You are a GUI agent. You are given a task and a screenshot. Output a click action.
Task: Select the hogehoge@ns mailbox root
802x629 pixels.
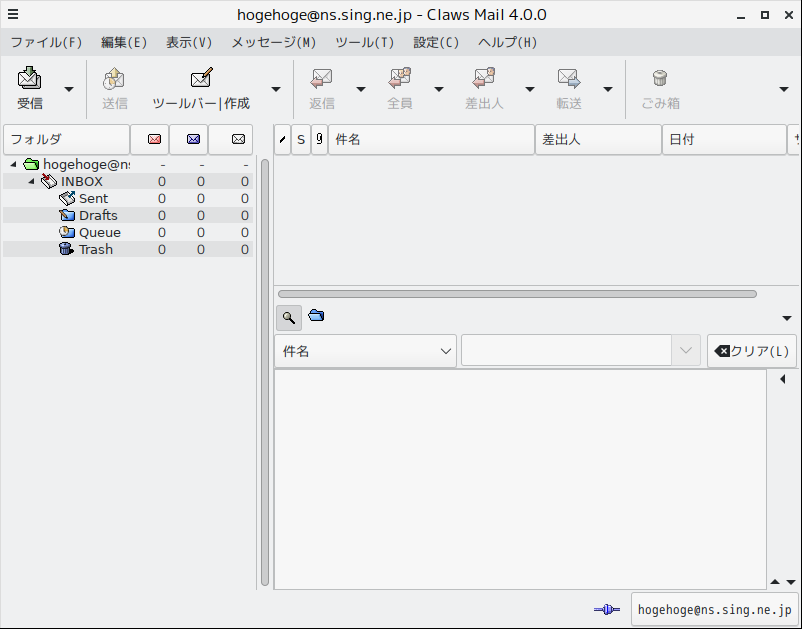pos(128,165)
